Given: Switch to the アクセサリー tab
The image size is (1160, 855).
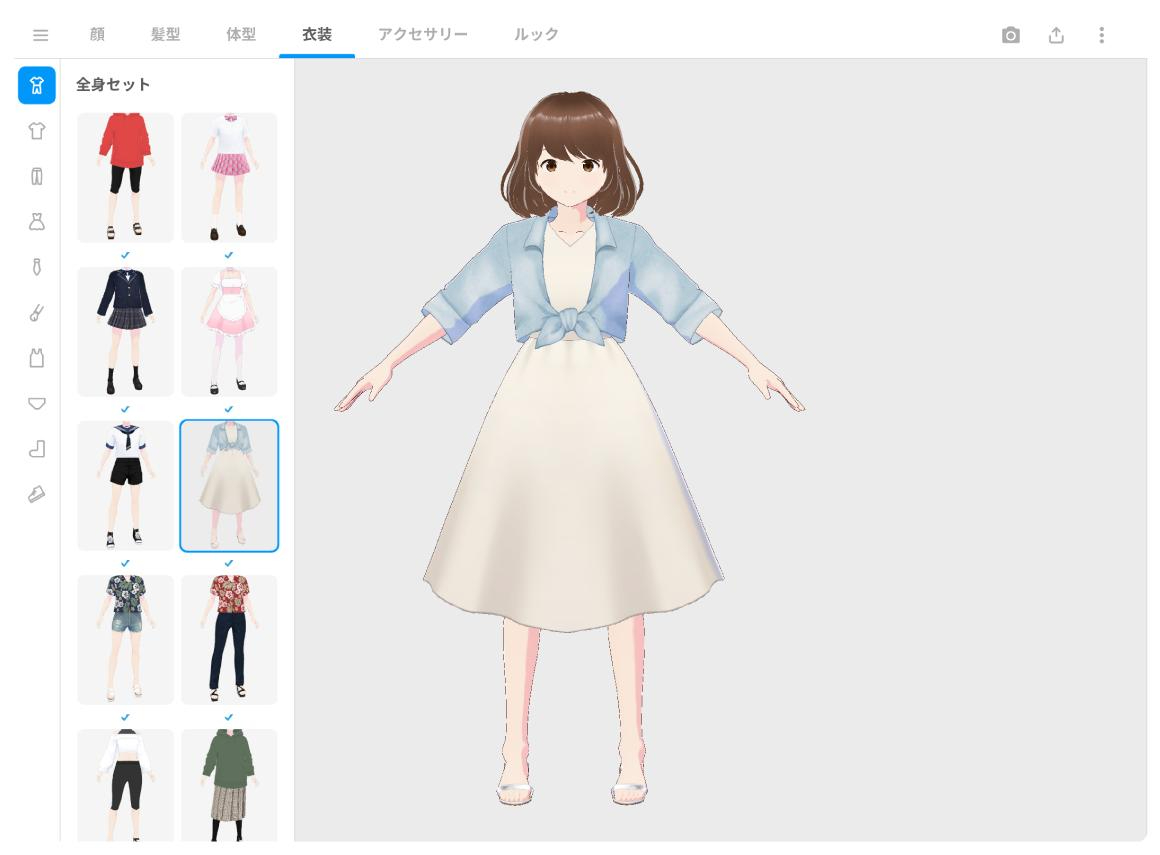Looking at the screenshot, I should point(422,34).
